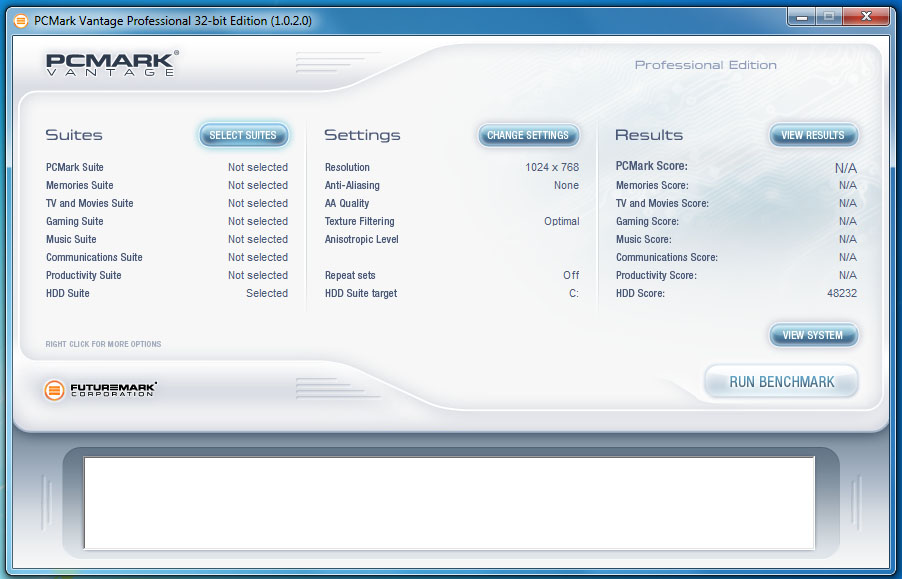This screenshot has width=902, height=579.
Task: Click the Suites section heading
Action: click(74, 135)
